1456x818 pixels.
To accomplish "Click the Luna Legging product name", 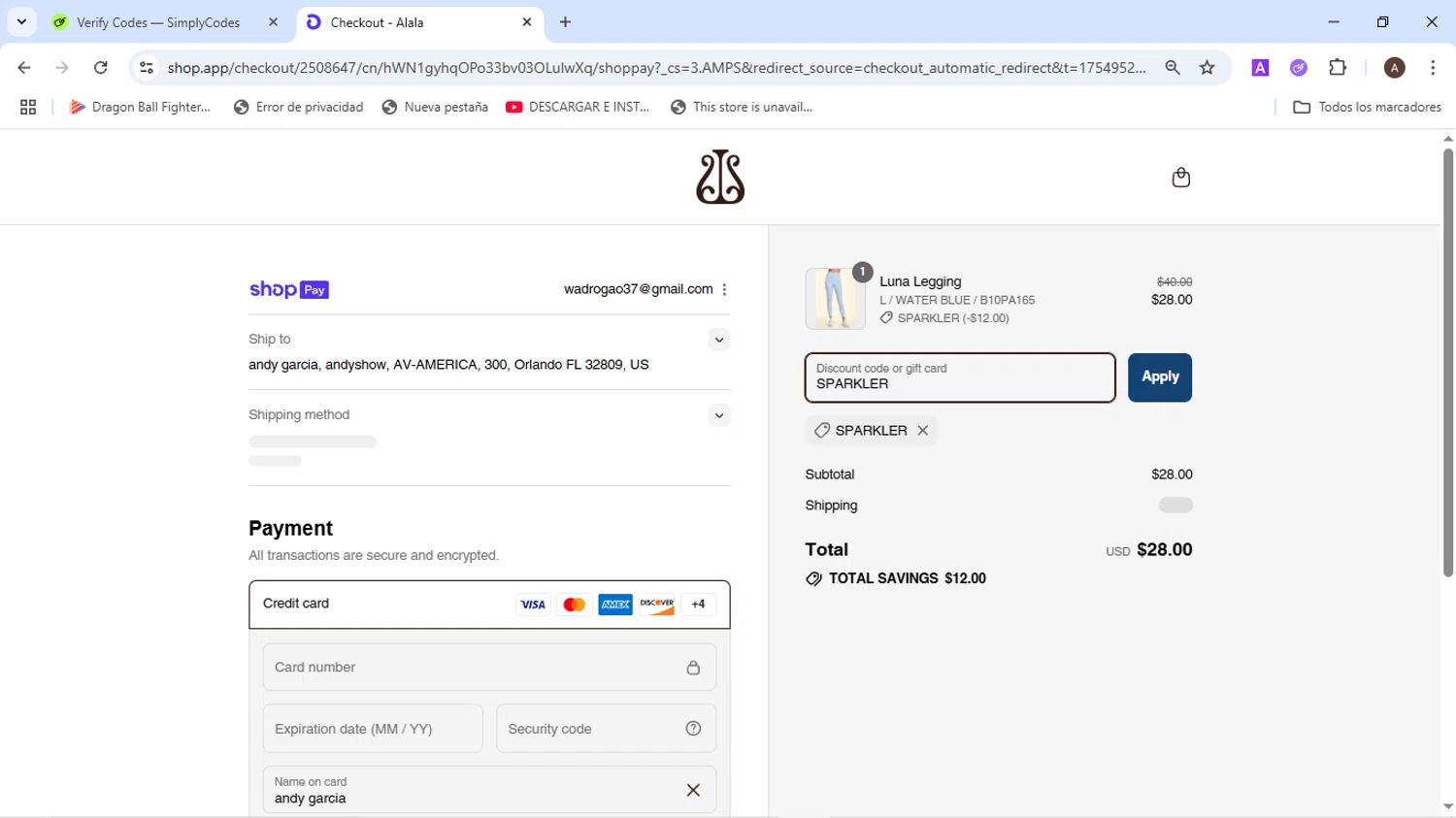I will tap(920, 281).
